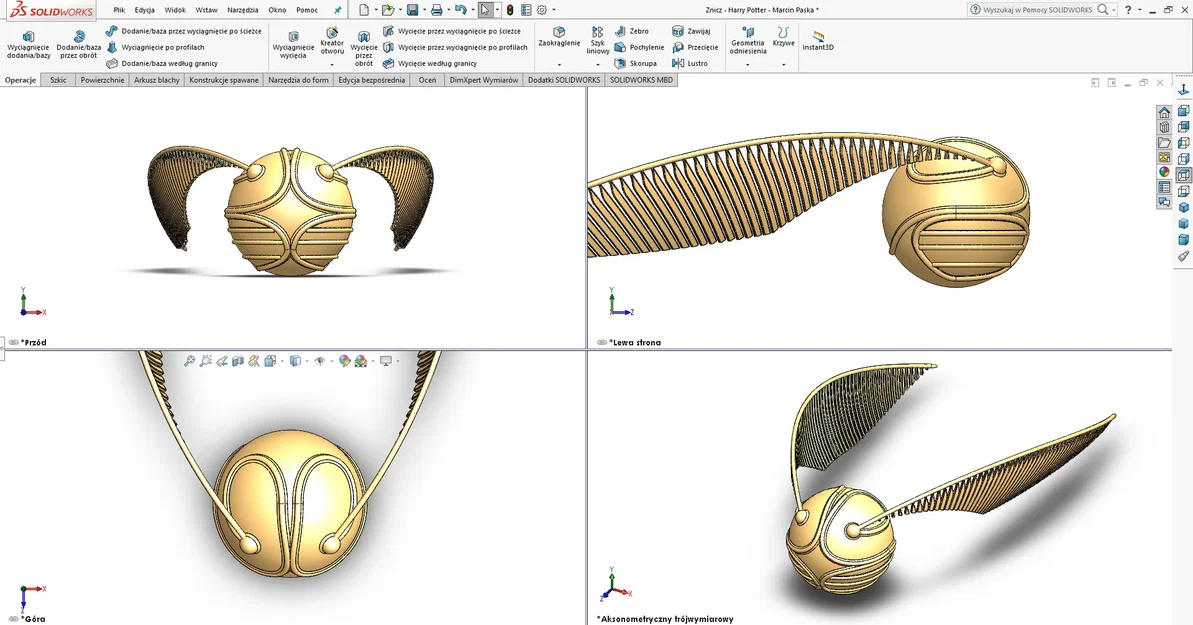Open the Section View tool
The image size is (1193, 625).
coord(238,362)
